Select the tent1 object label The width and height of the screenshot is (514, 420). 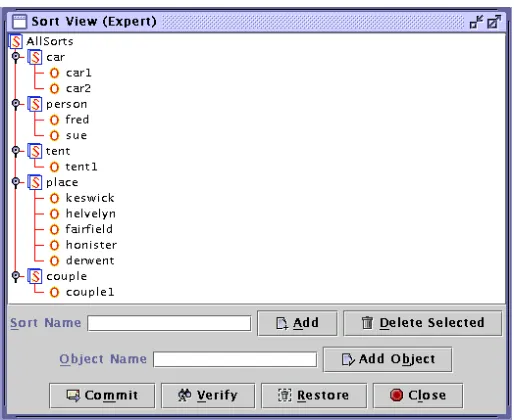coord(81,167)
